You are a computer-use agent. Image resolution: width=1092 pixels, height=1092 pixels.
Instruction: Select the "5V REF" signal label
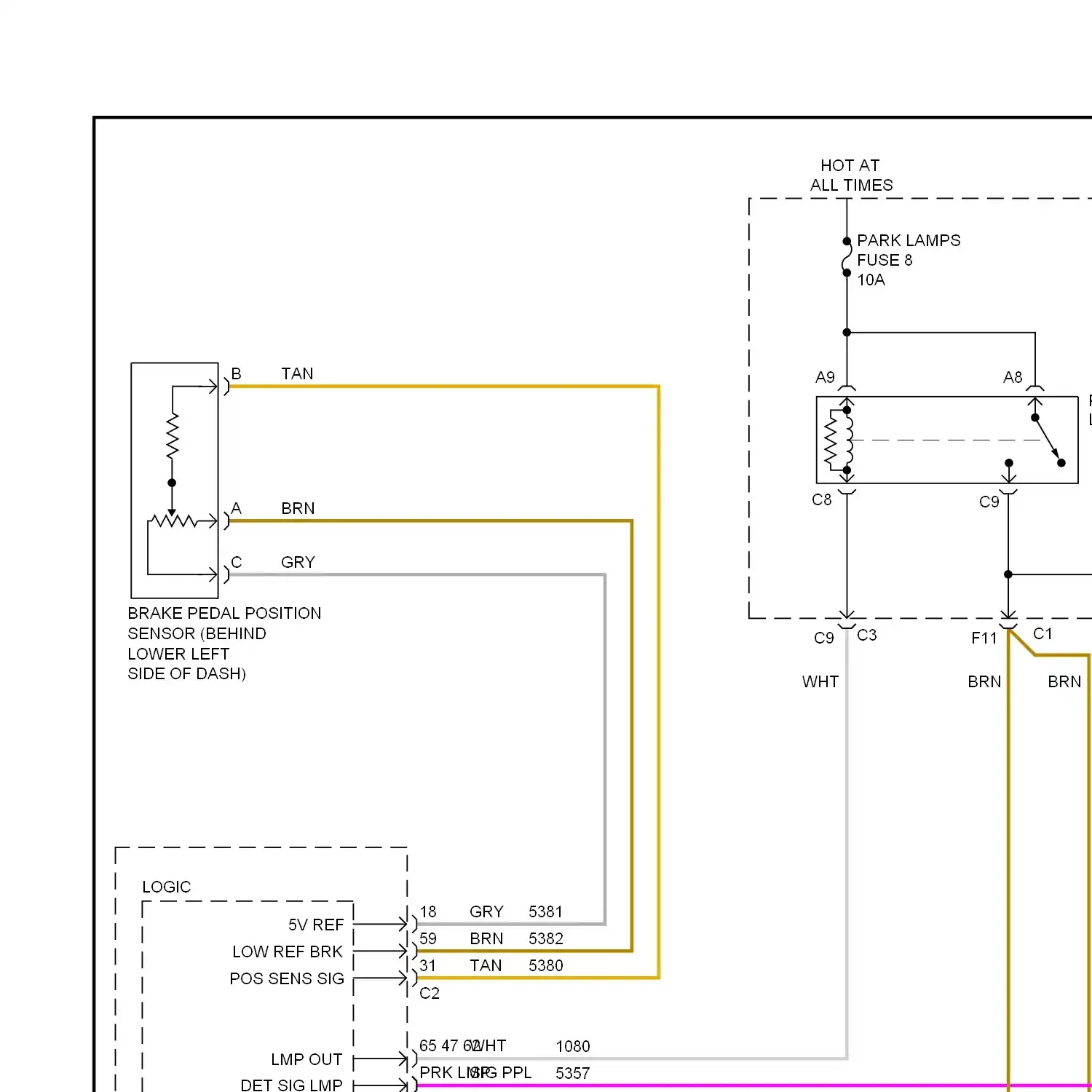click(x=316, y=925)
